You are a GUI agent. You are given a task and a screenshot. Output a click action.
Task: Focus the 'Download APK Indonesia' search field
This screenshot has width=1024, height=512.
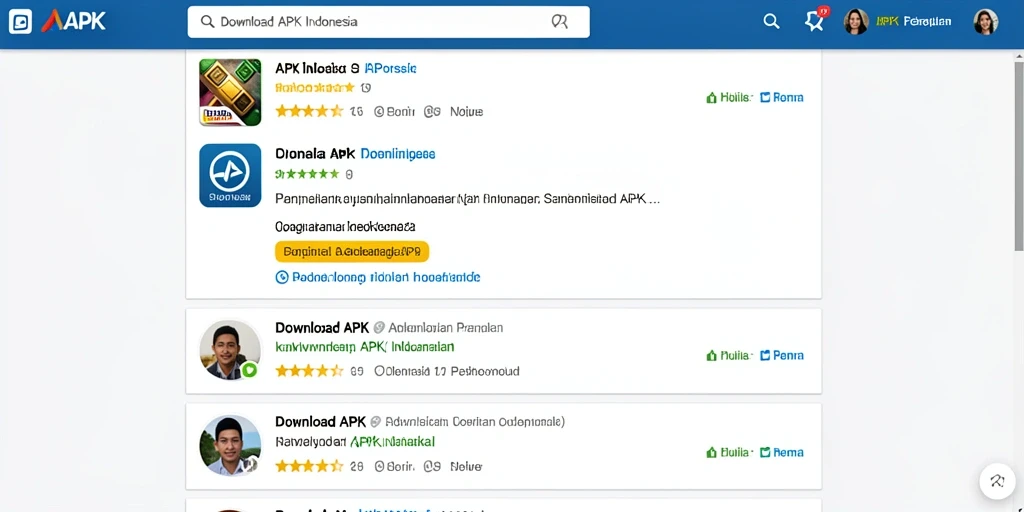(388, 22)
